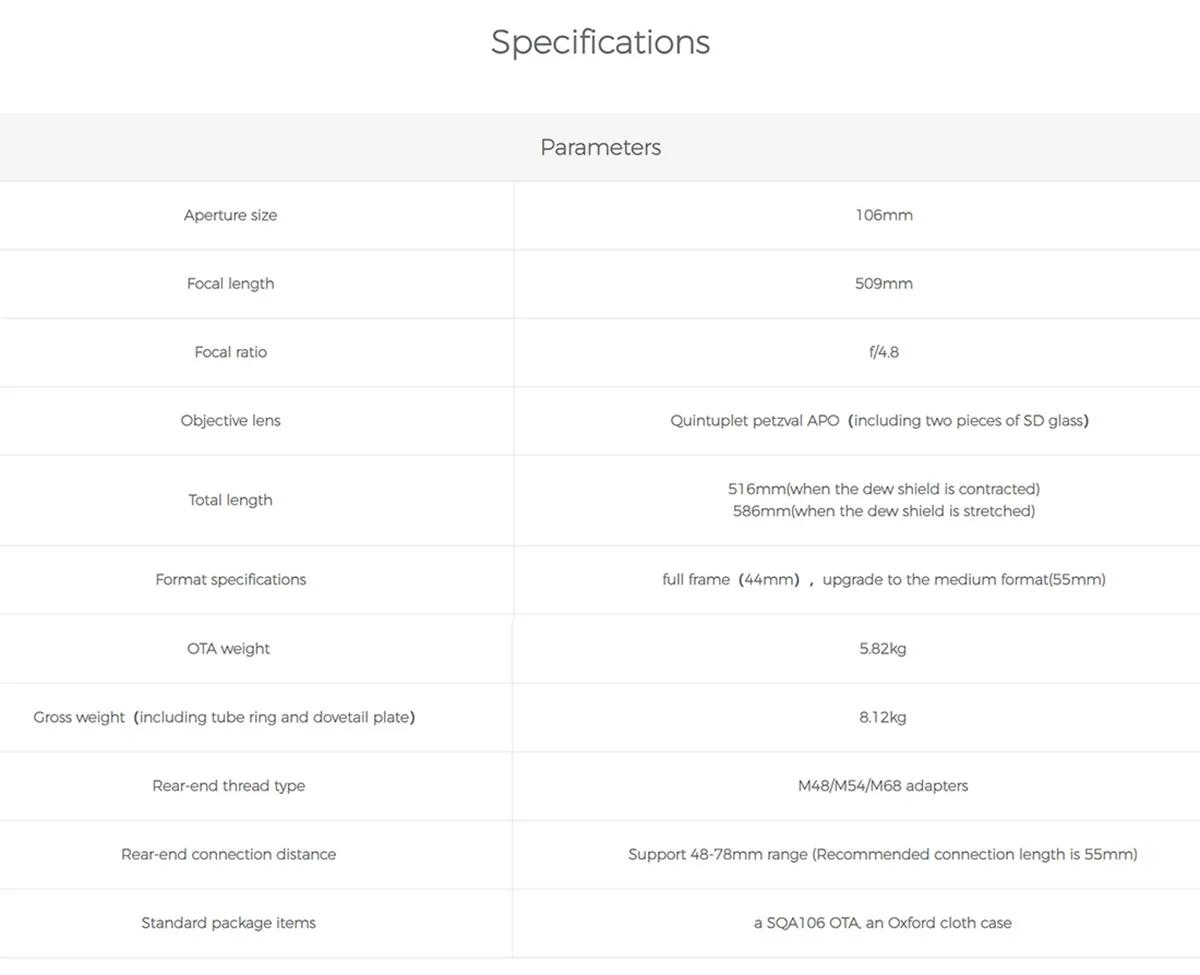Click the Aperture size label
Image resolution: width=1200 pixels, height=975 pixels.
[x=230, y=215]
